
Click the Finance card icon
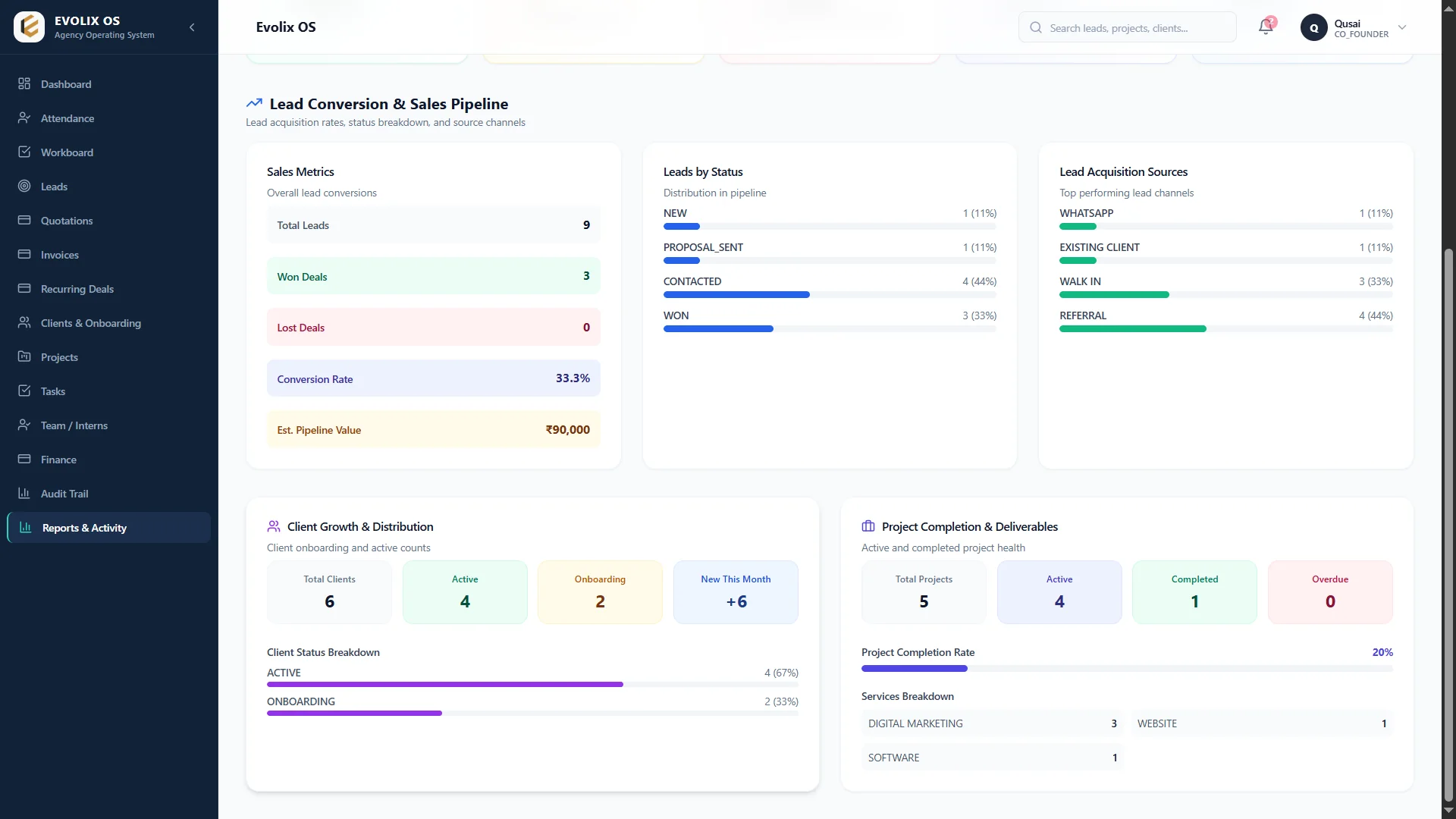[x=24, y=459]
